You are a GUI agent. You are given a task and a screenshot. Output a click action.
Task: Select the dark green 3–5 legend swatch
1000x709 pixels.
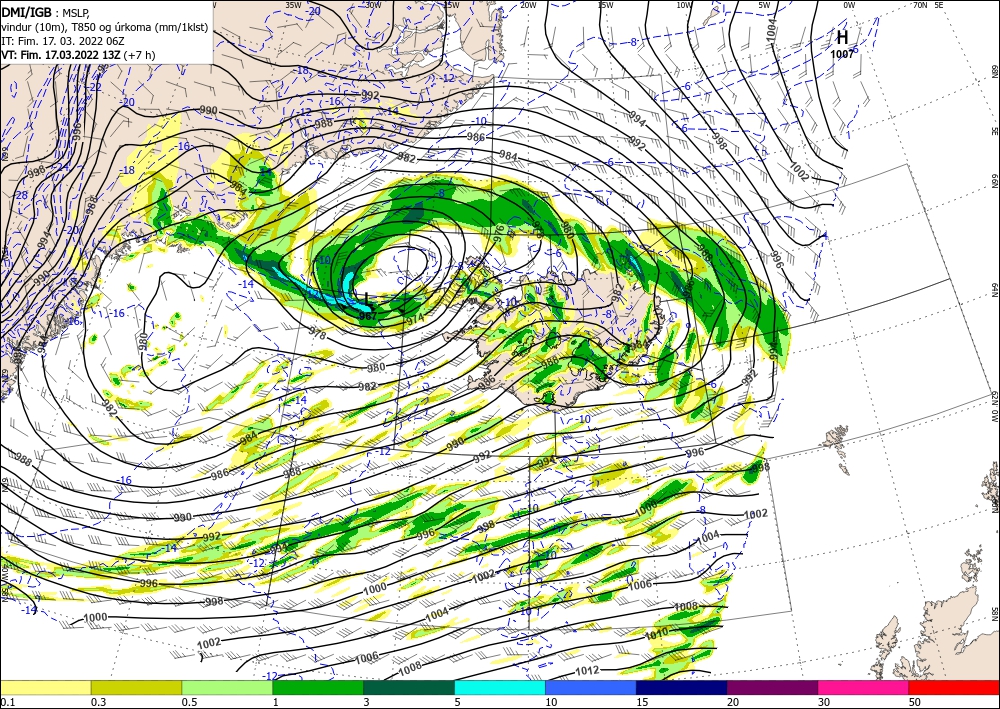(409, 687)
